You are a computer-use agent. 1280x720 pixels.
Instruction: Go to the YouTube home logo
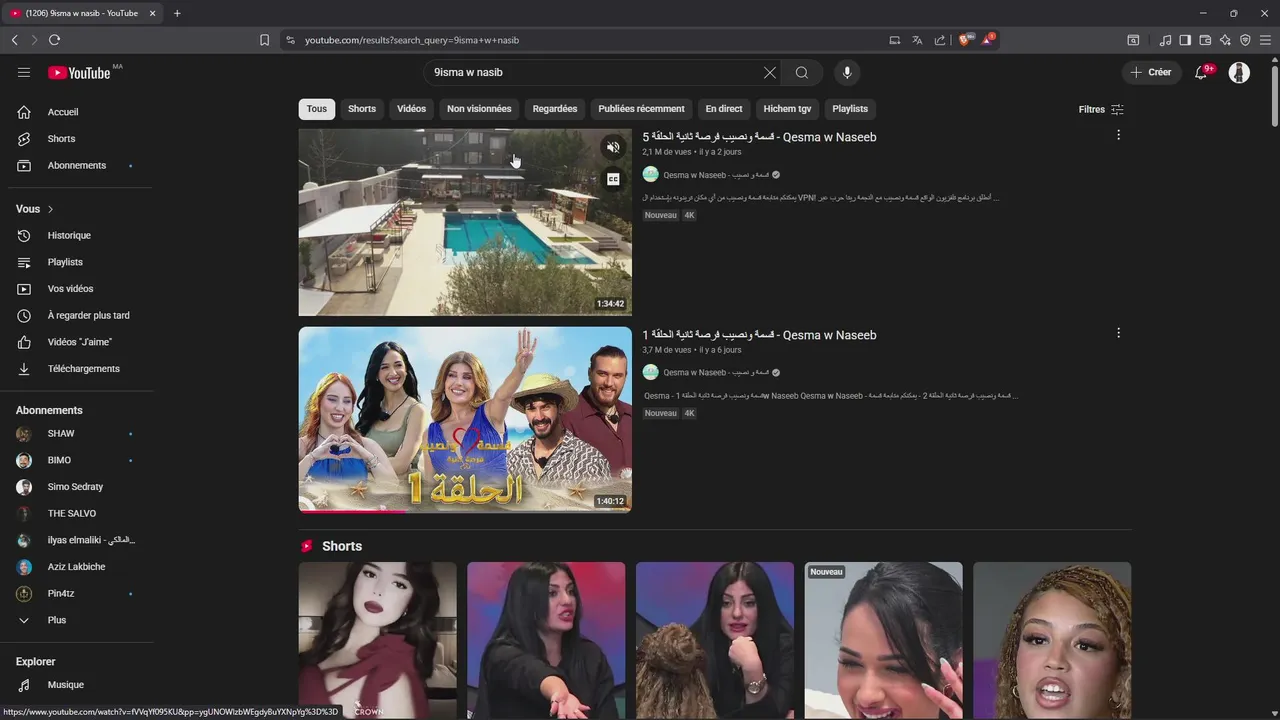(x=79, y=73)
